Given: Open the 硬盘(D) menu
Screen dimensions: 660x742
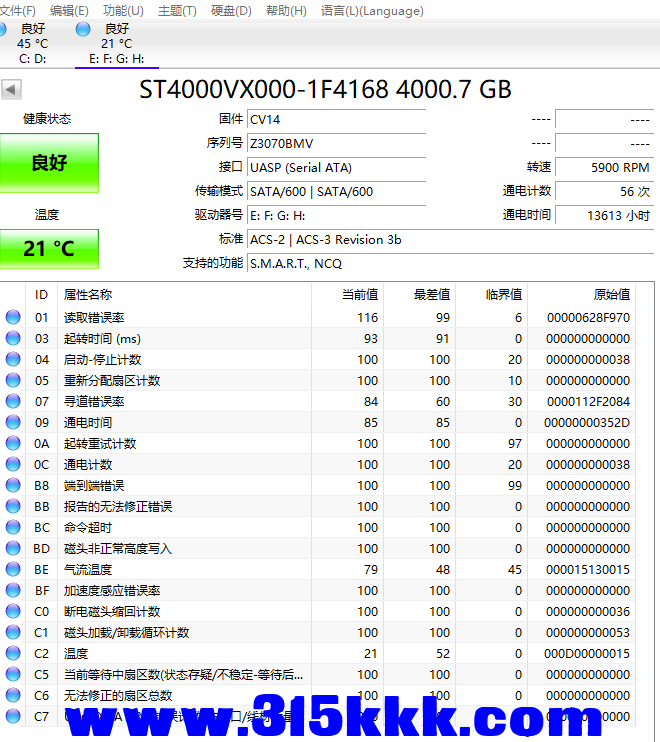Looking at the screenshot, I should coord(231,10).
